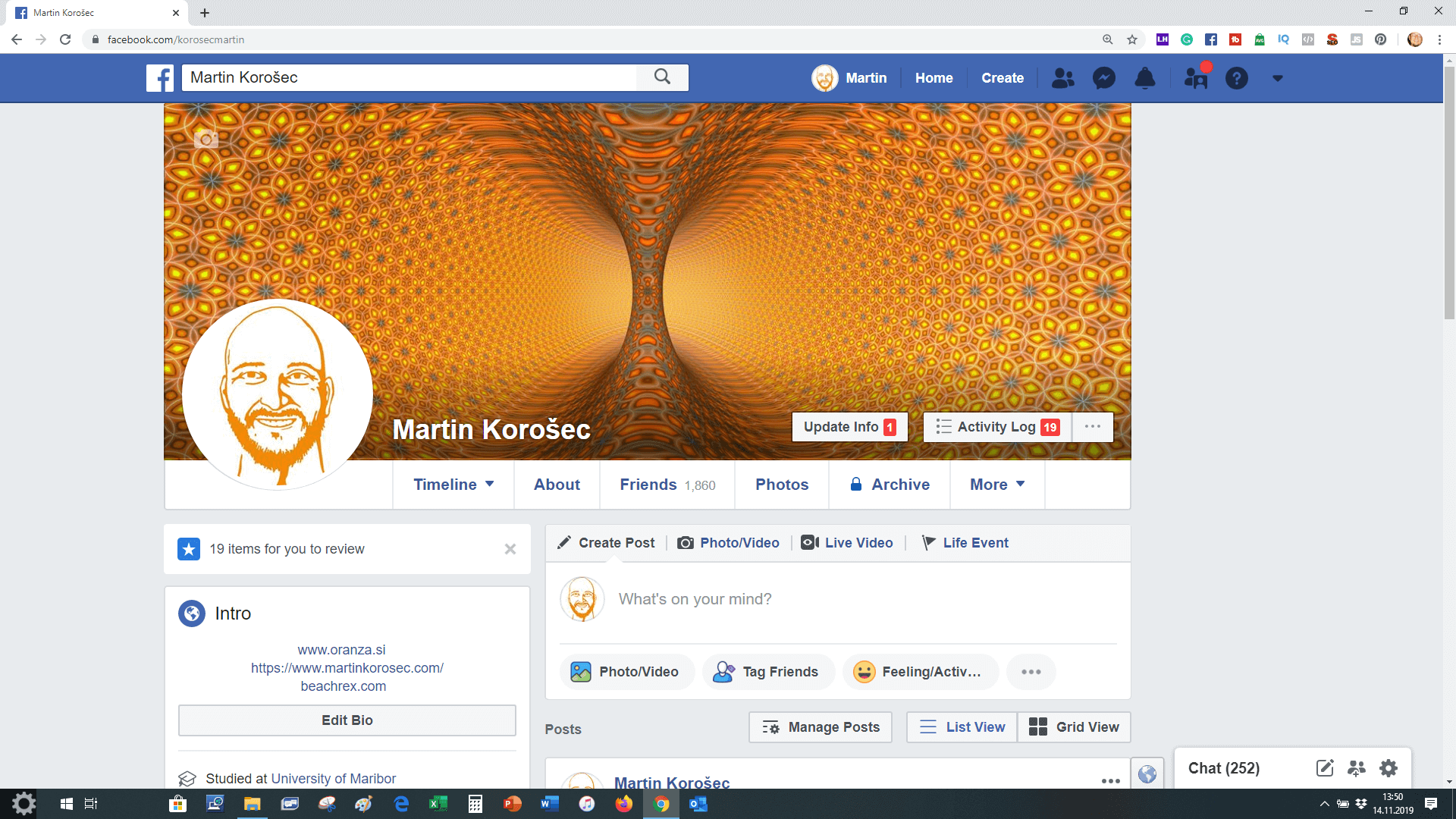Open chat settings gear icon
The height and width of the screenshot is (819, 1456).
pyautogui.click(x=1388, y=768)
